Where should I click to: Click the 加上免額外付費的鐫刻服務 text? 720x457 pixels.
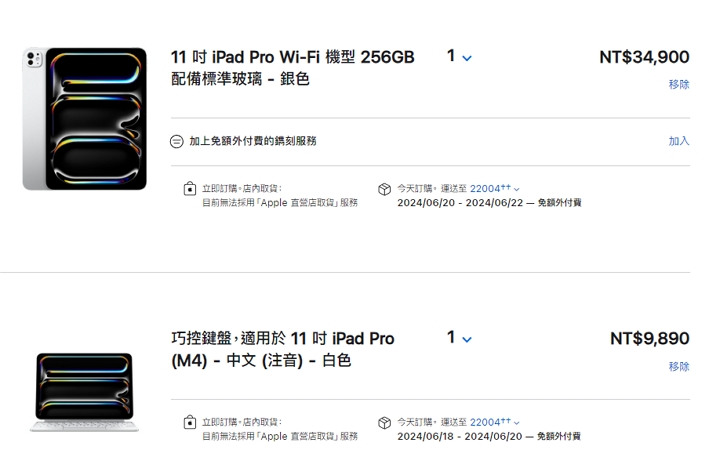(x=253, y=142)
